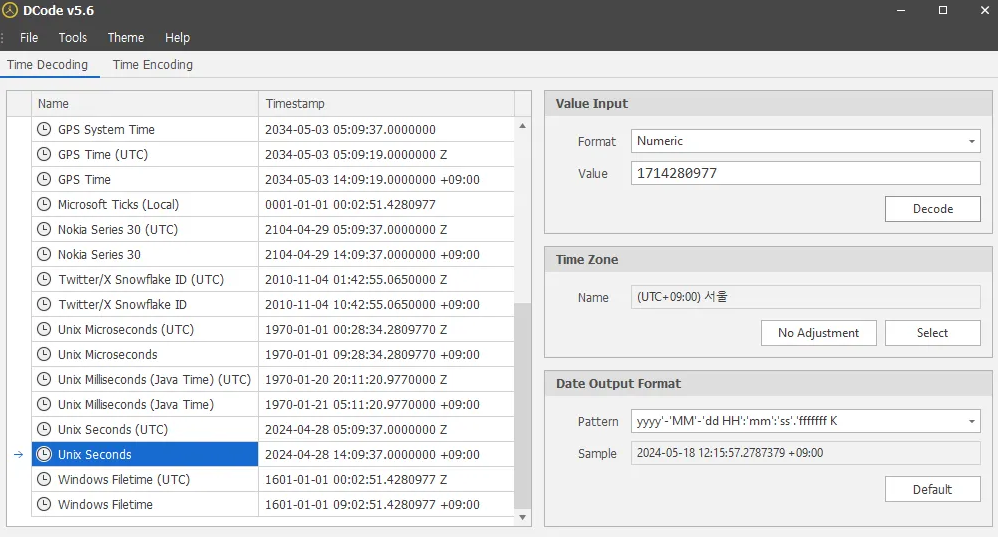Click the Select time zone button

click(932, 333)
